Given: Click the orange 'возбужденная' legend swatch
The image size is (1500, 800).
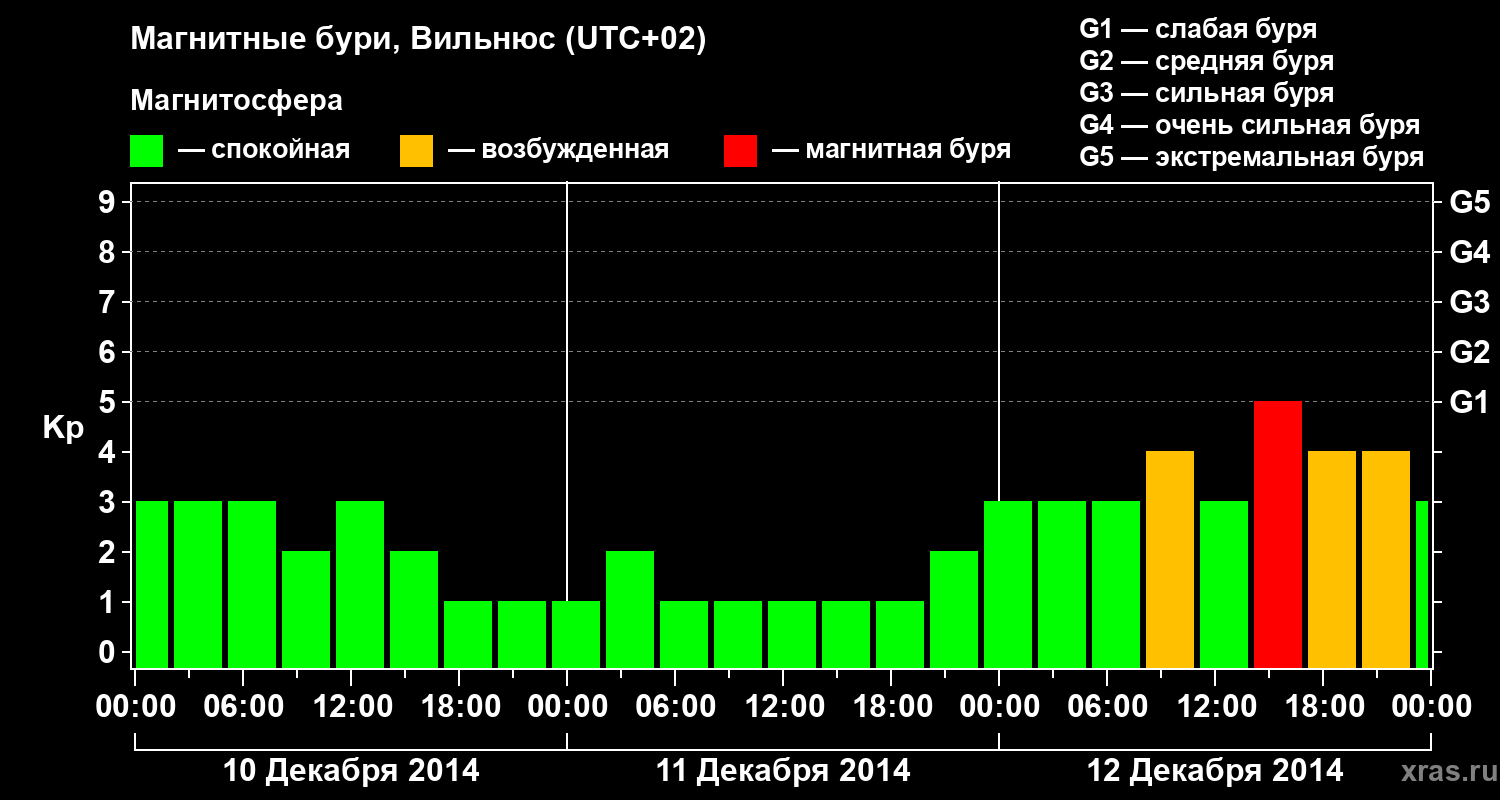Looking at the screenshot, I should point(416,151).
